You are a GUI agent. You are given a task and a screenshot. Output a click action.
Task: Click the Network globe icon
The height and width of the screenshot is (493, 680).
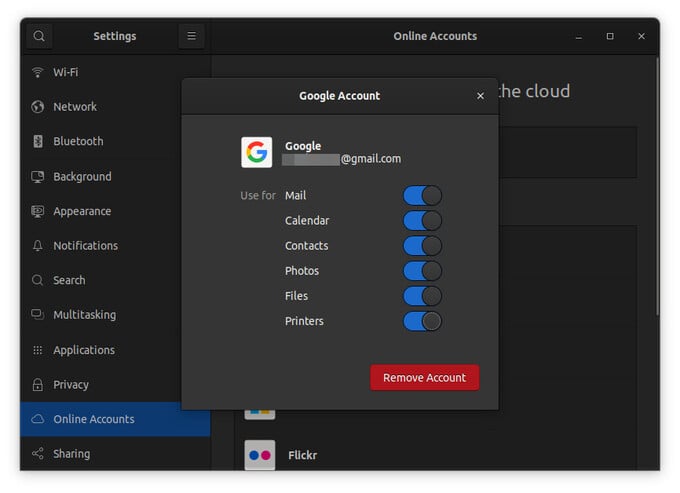coord(38,107)
